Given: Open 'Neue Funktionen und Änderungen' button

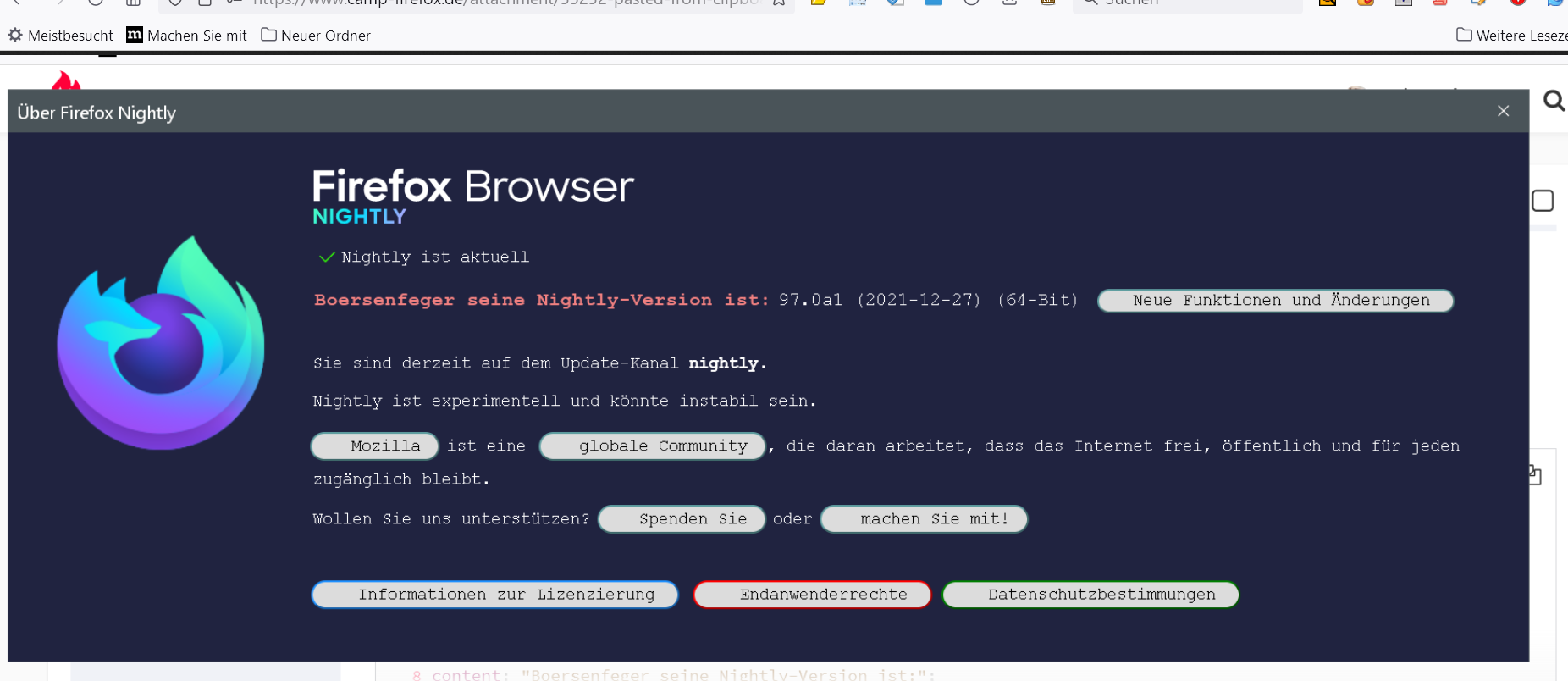Looking at the screenshot, I should (x=1275, y=301).
